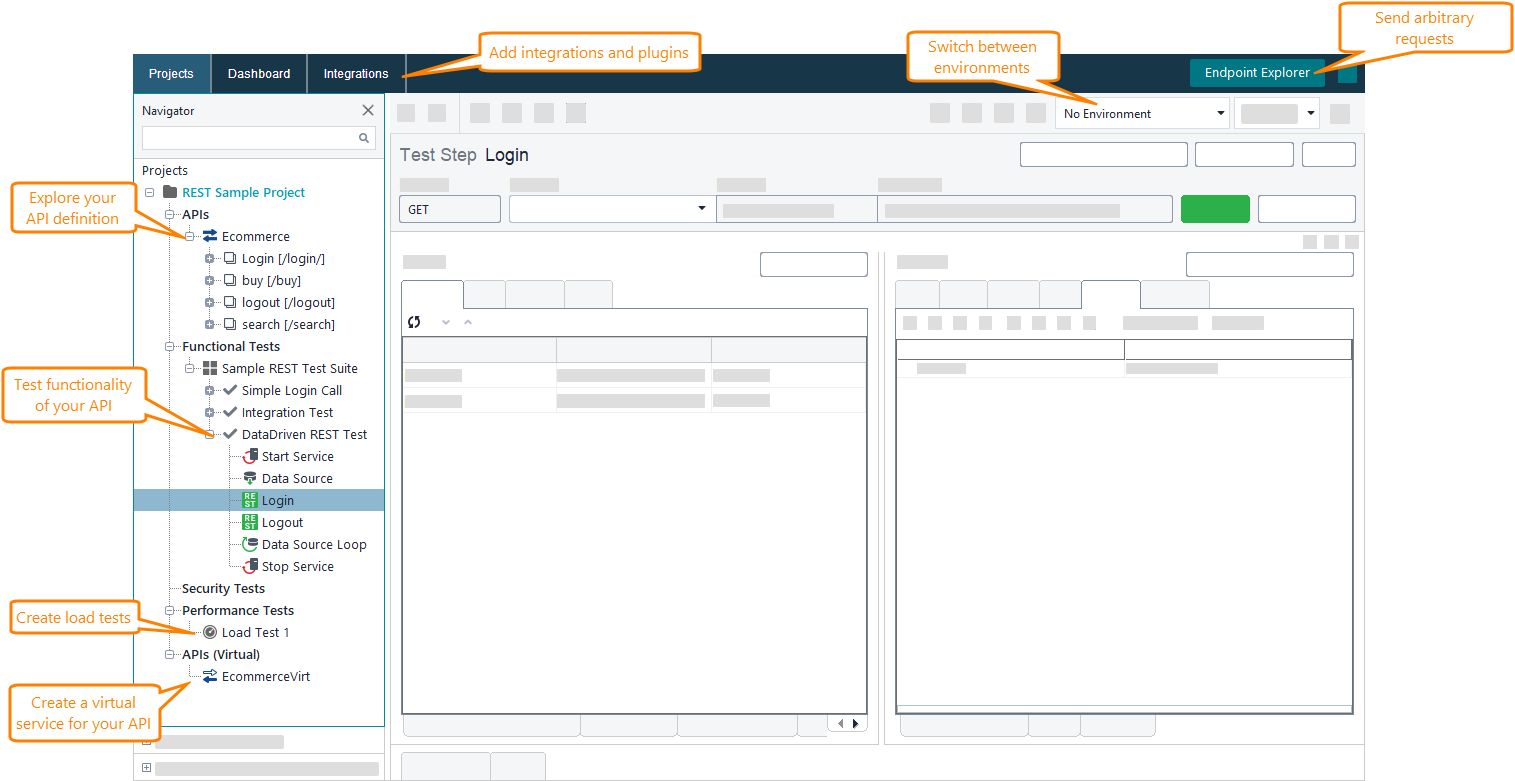1515x781 pixels.
Task: Open the Data Source Loop step icon
Action: click(251, 544)
